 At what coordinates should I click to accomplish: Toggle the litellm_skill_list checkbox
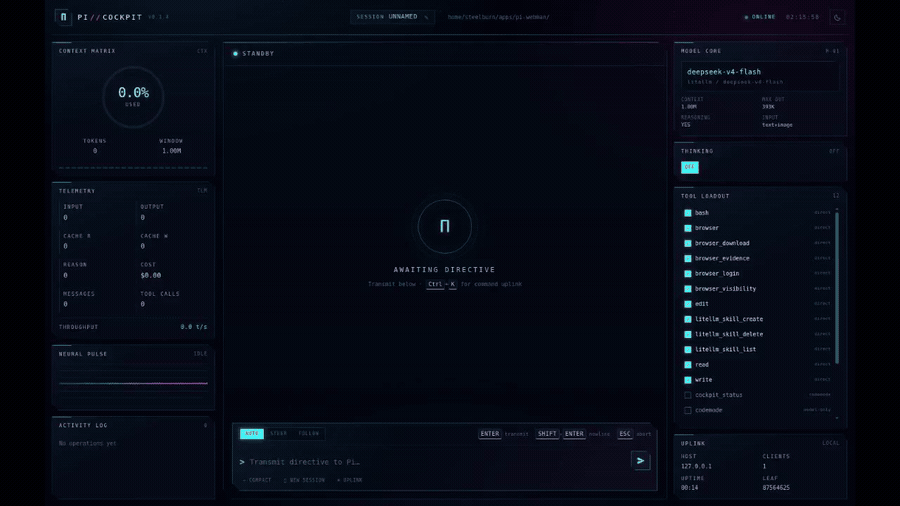[688, 349]
